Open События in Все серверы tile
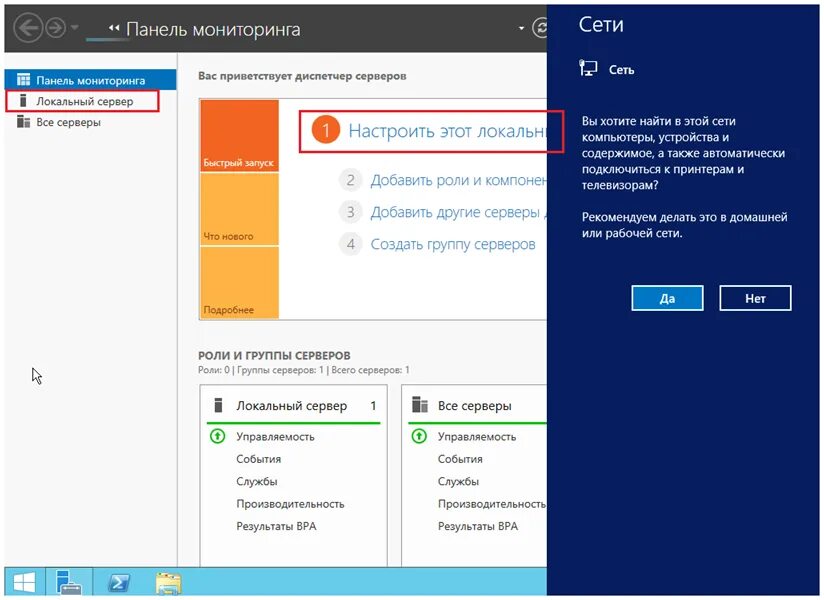 460,459
